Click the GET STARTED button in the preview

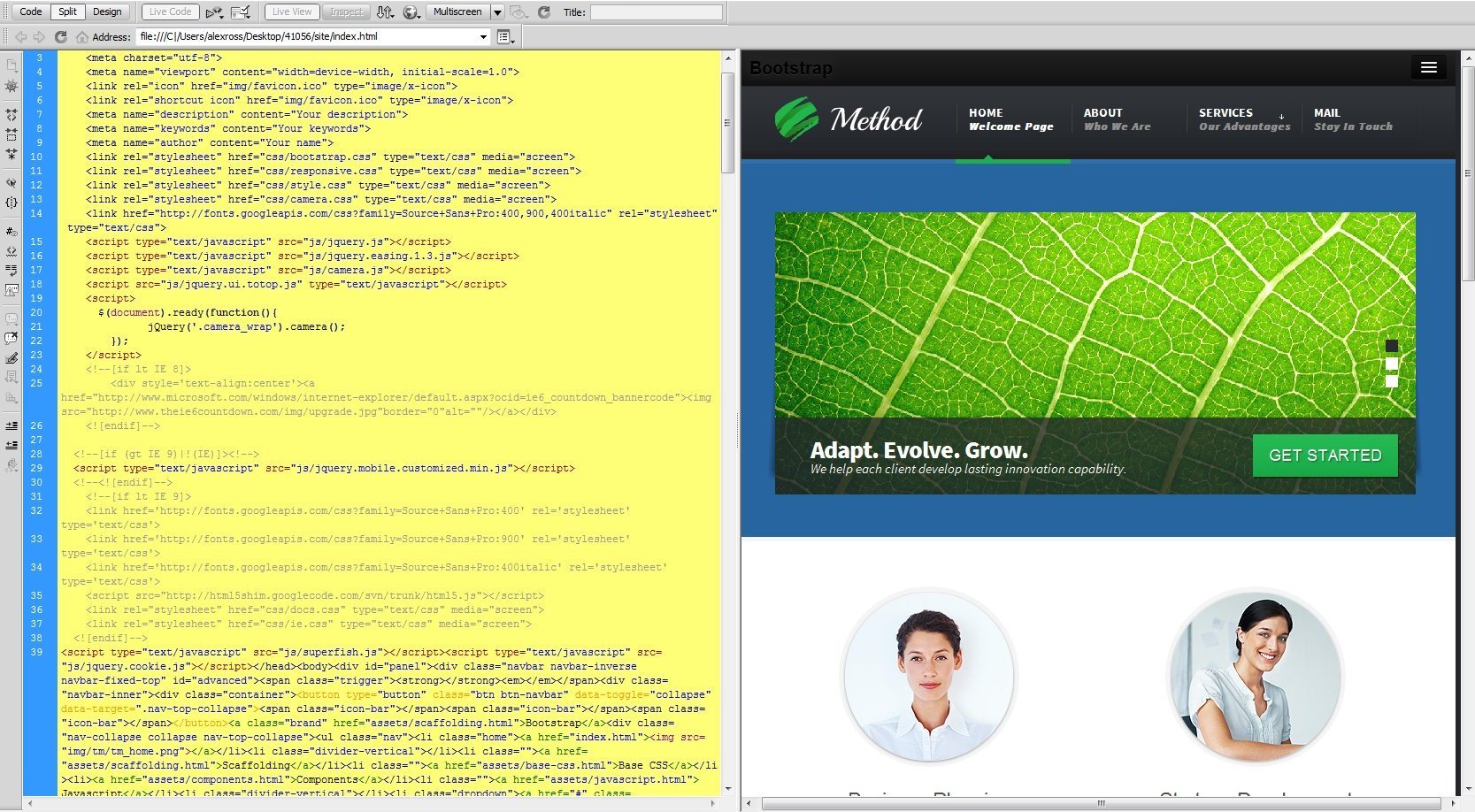click(x=1325, y=456)
